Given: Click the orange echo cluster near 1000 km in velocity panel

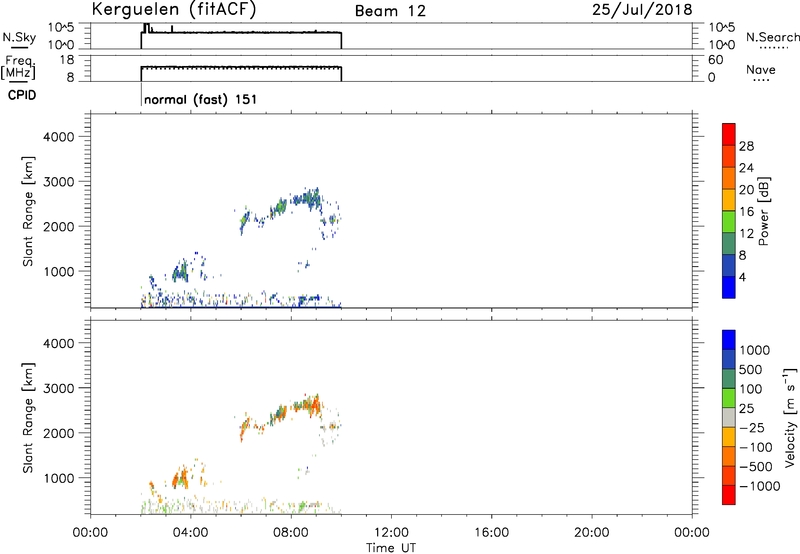Looking at the screenshot, I should pos(180,478).
